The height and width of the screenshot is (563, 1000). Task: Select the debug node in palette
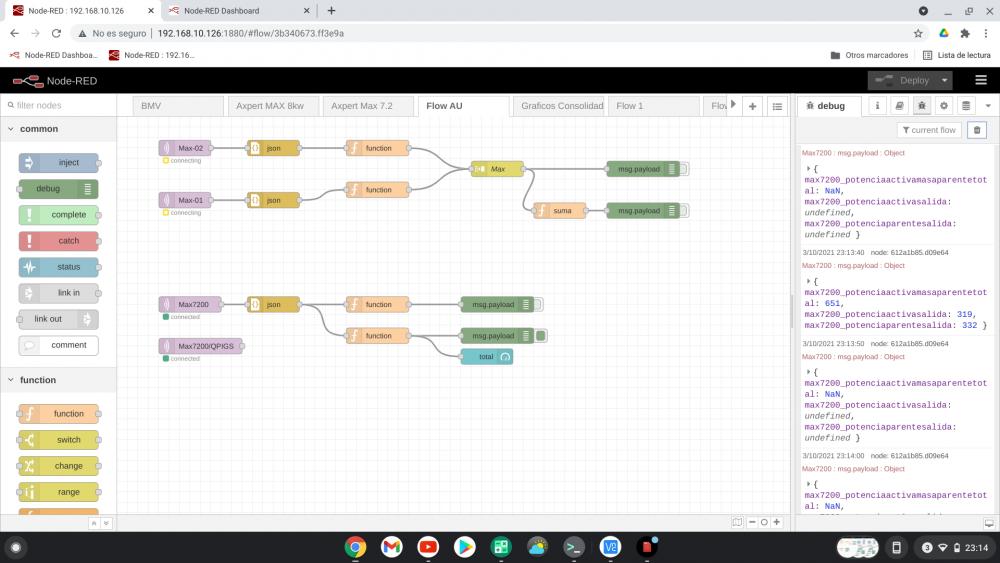[59, 189]
